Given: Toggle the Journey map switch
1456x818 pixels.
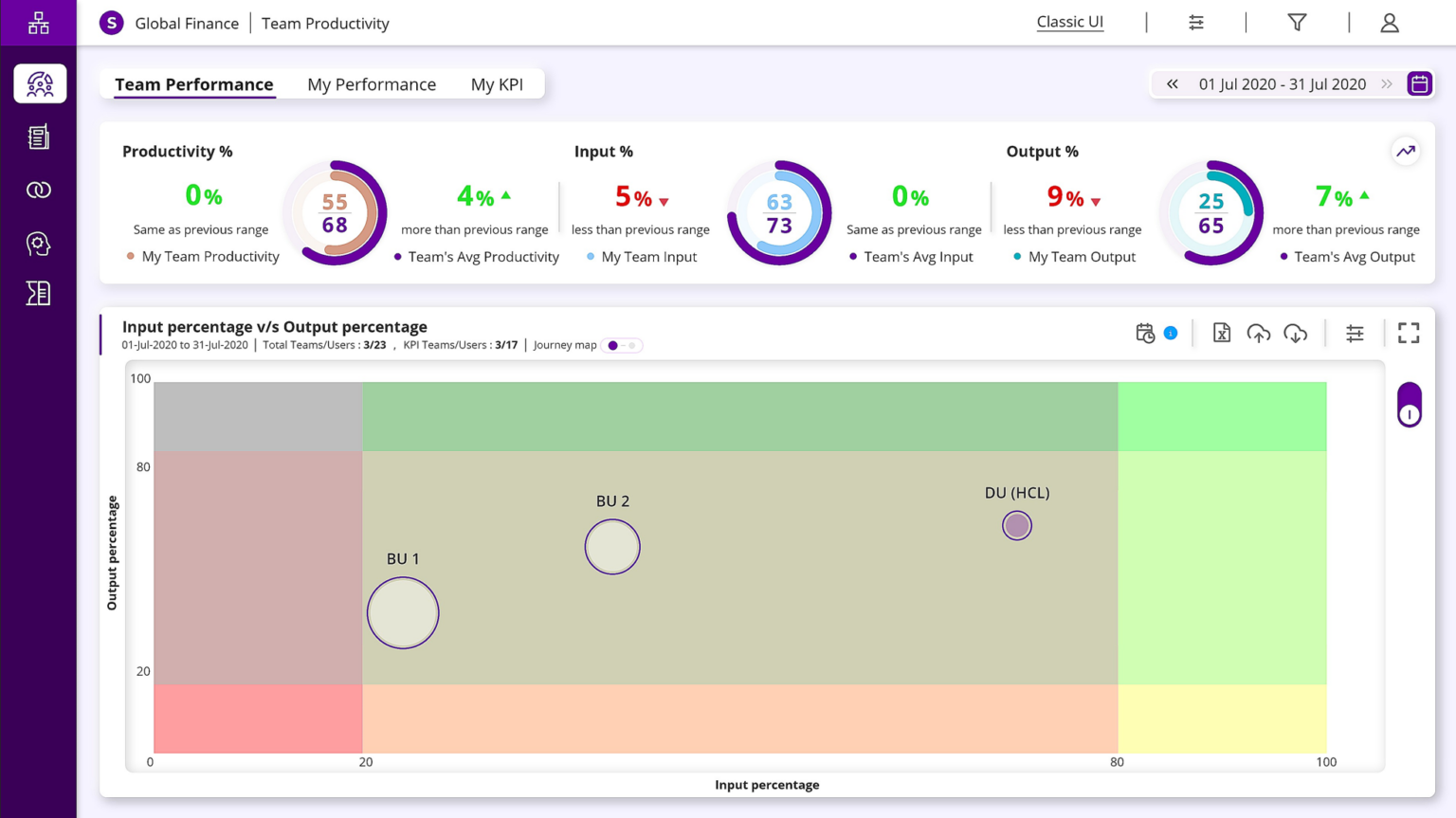Looking at the screenshot, I should point(623,345).
